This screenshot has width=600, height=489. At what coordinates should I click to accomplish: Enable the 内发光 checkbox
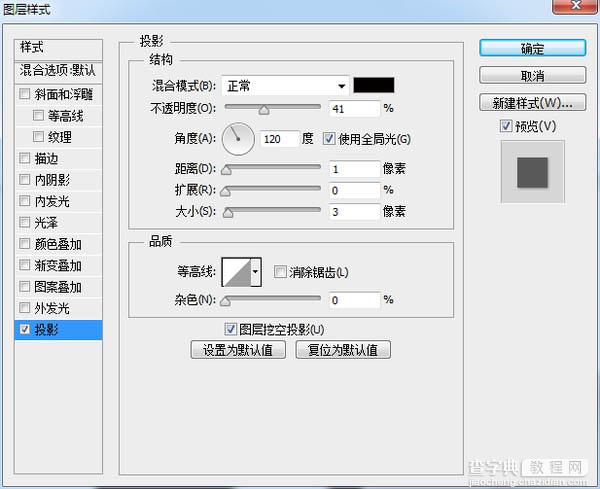[x=24, y=200]
